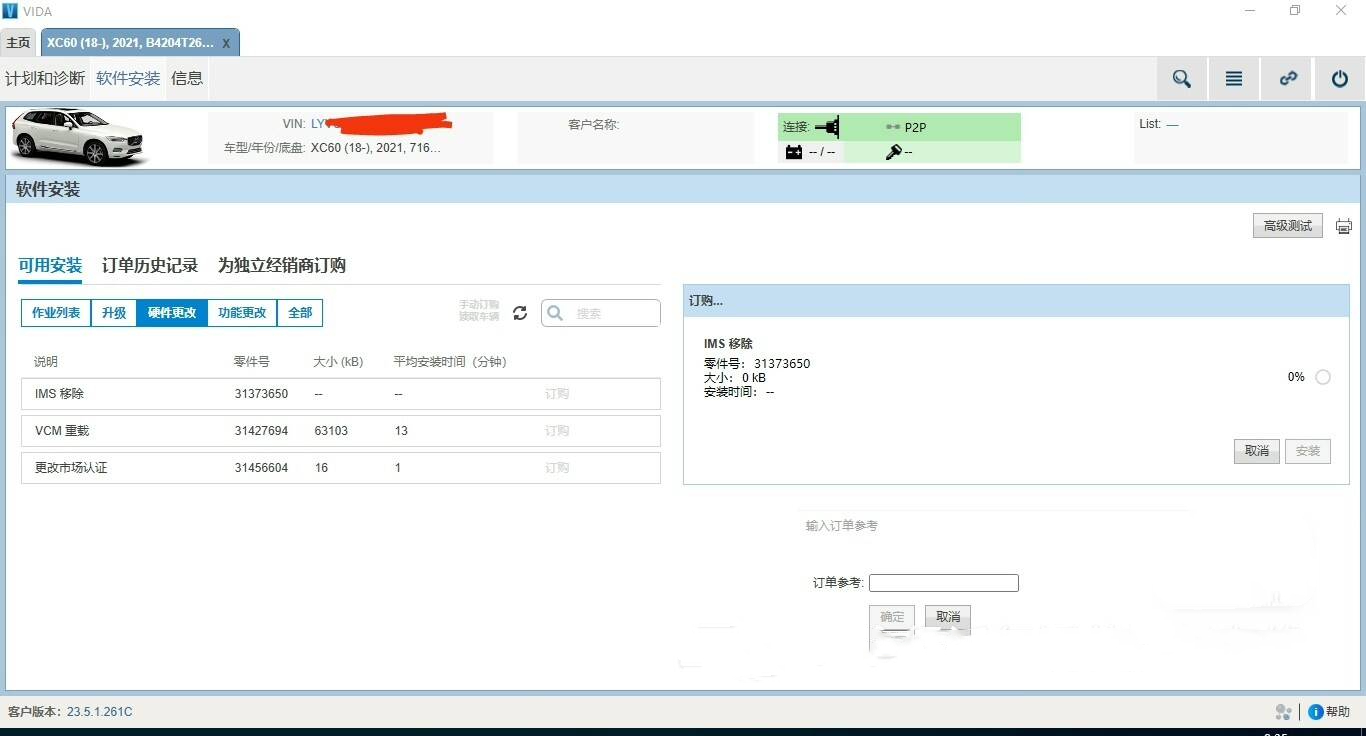Viewport: 1366px width, 736px height.
Task: Click 确定 button under order reference
Action: [x=892, y=617]
